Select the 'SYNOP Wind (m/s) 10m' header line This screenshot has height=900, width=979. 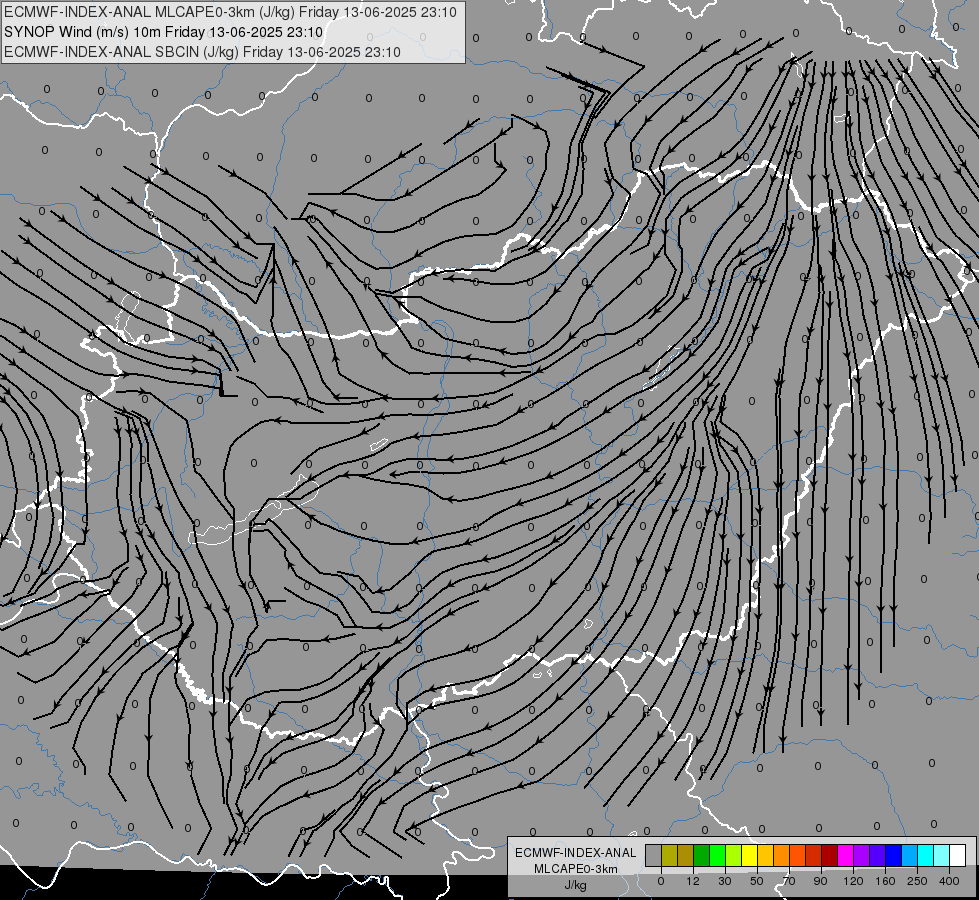point(164,32)
